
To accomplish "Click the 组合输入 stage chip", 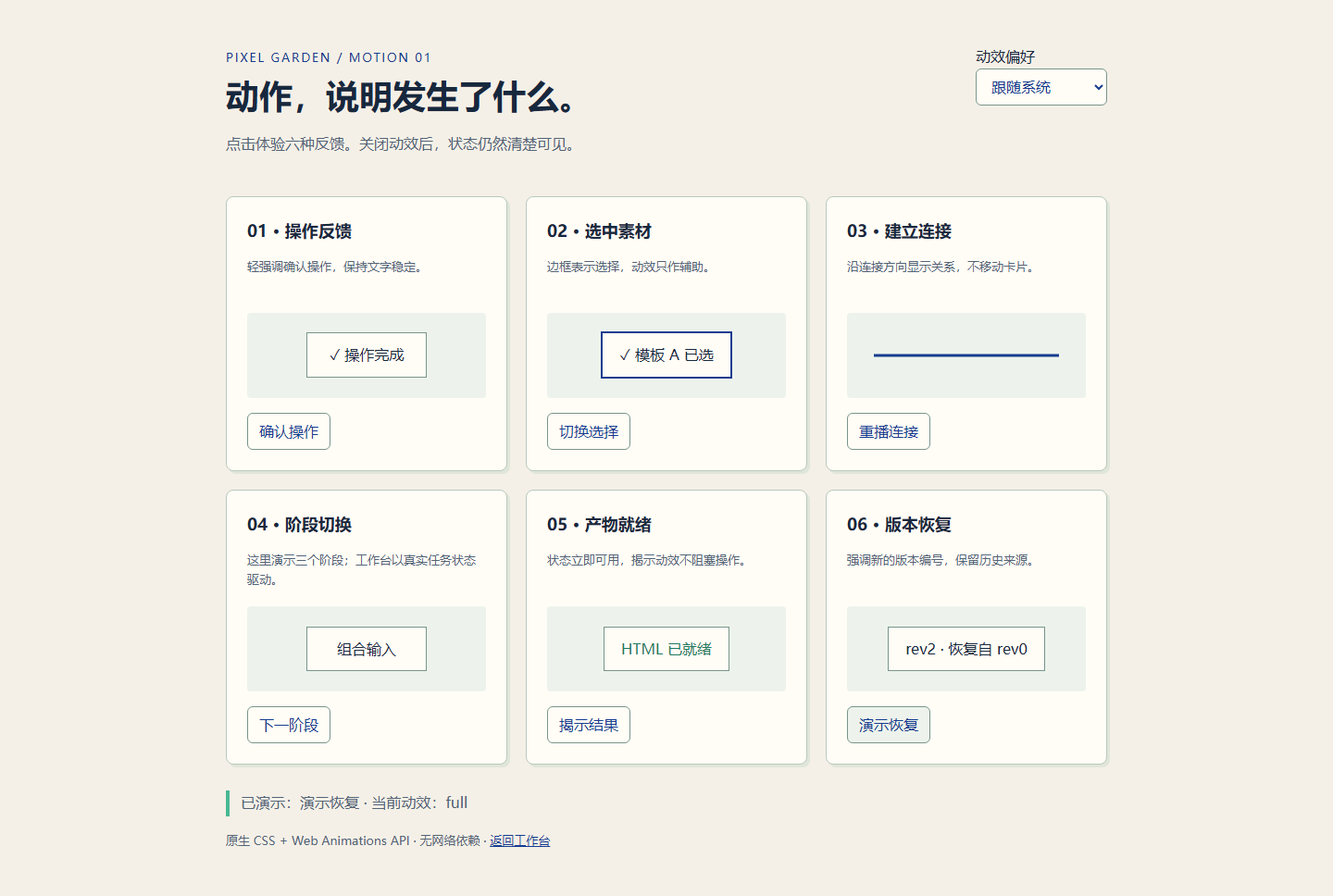I will [x=367, y=649].
